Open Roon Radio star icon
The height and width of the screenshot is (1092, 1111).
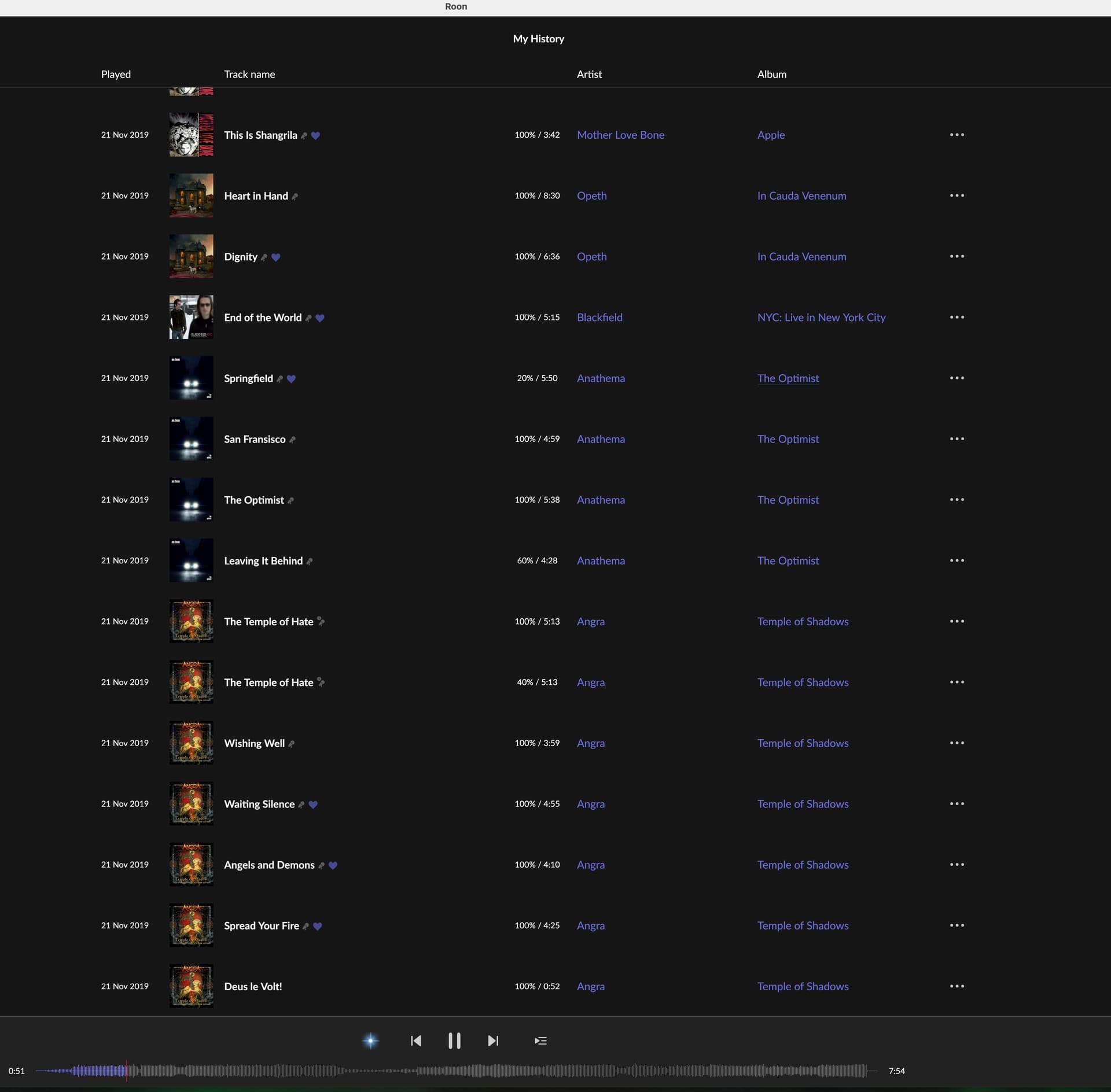[370, 1041]
